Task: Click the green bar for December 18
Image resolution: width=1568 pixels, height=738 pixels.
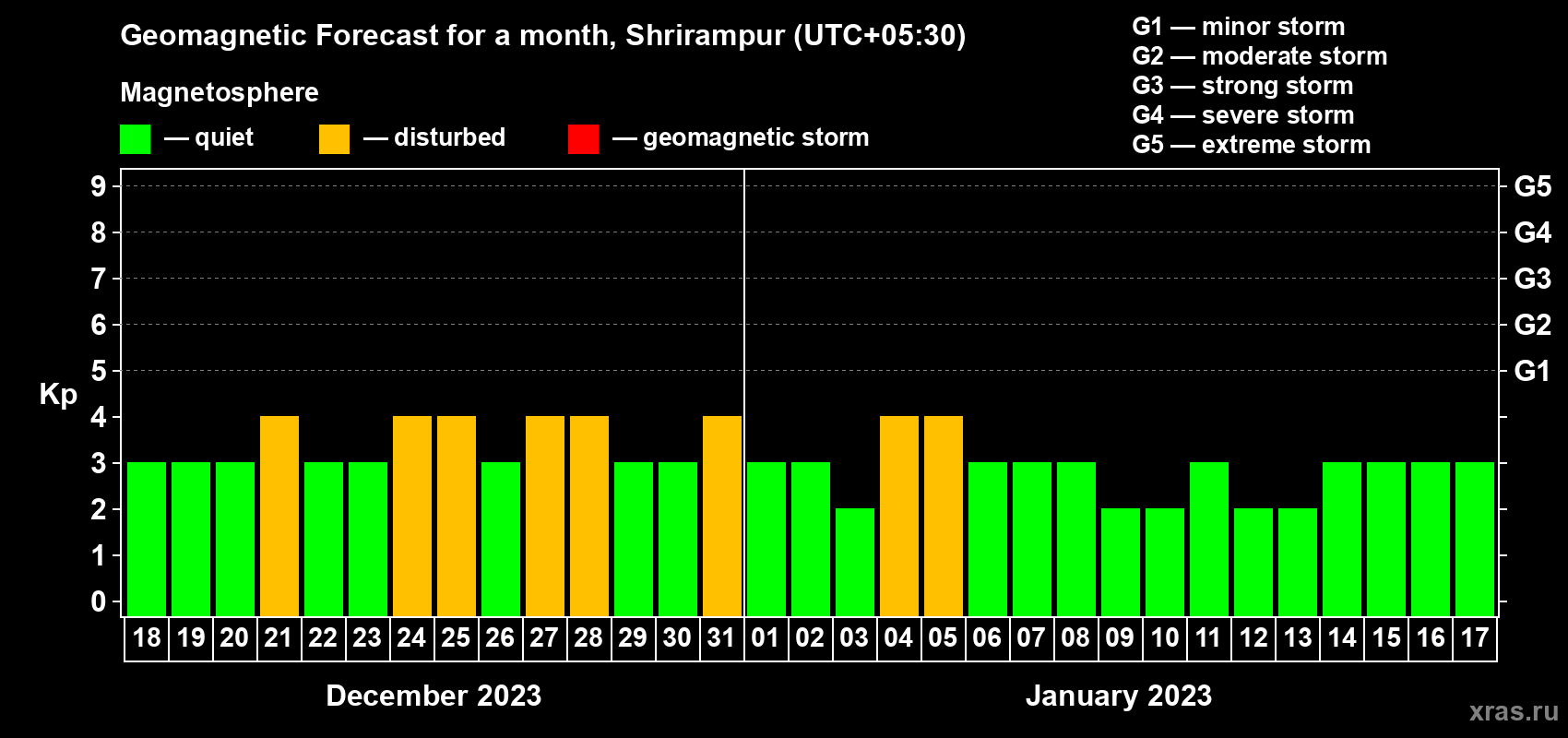Action: tap(147, 539)
